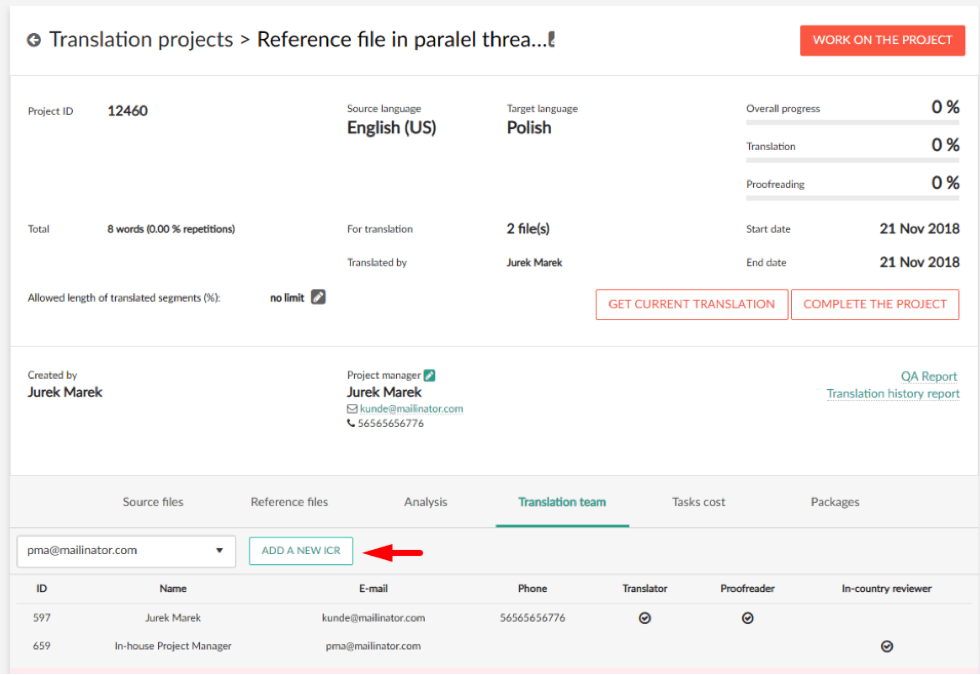Click the edit icon next to project title
Viewport: 980px width, 675px height.
tap(551, 39)
